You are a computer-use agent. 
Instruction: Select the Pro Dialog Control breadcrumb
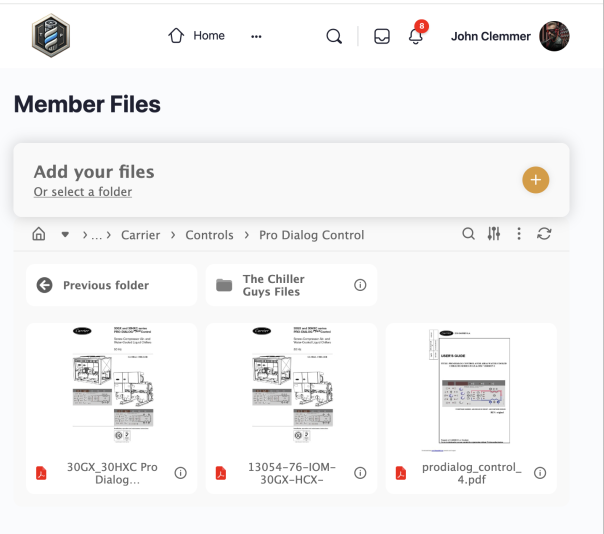coord(311,235)
